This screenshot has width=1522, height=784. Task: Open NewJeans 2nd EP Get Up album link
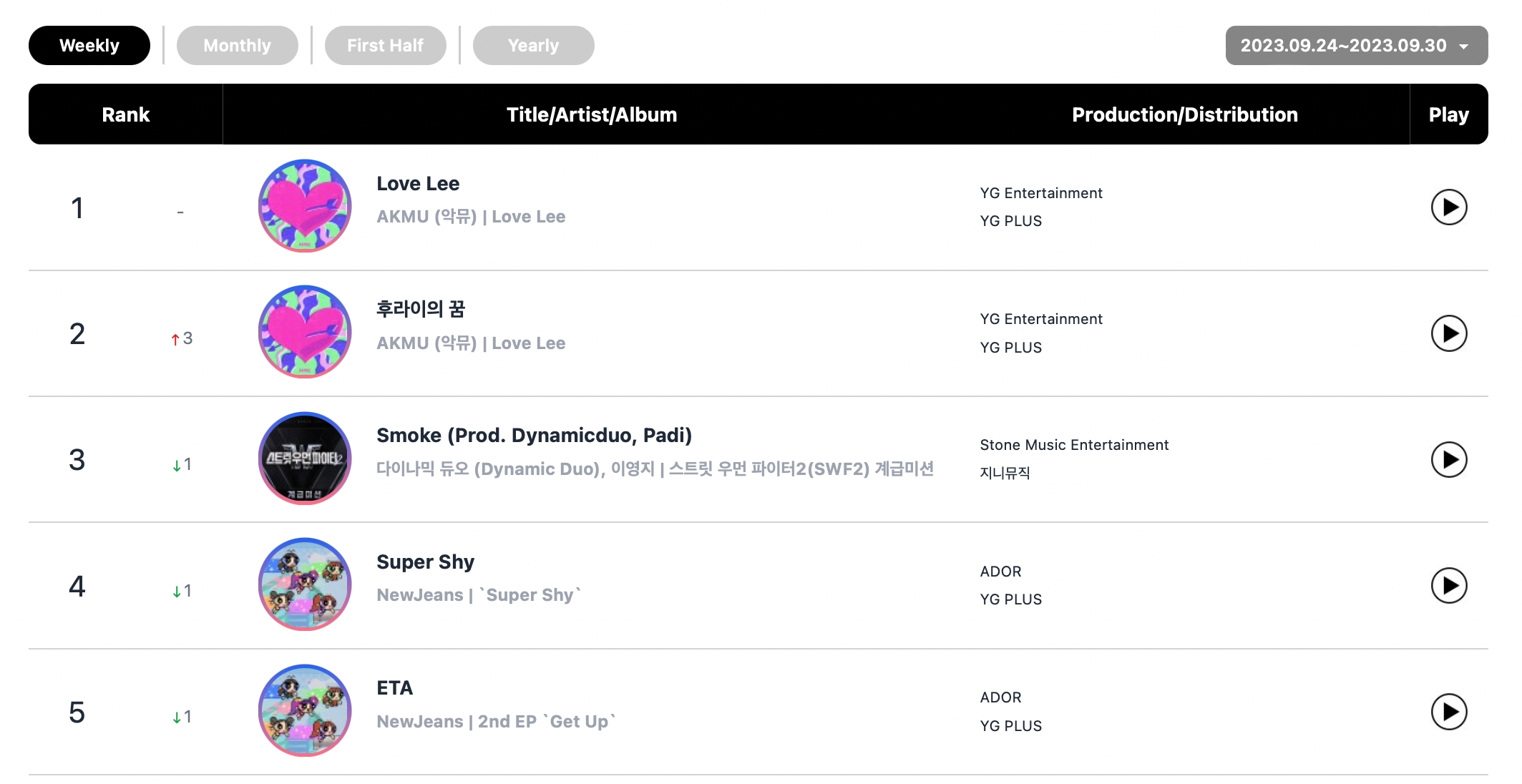[x=547, y=722]
